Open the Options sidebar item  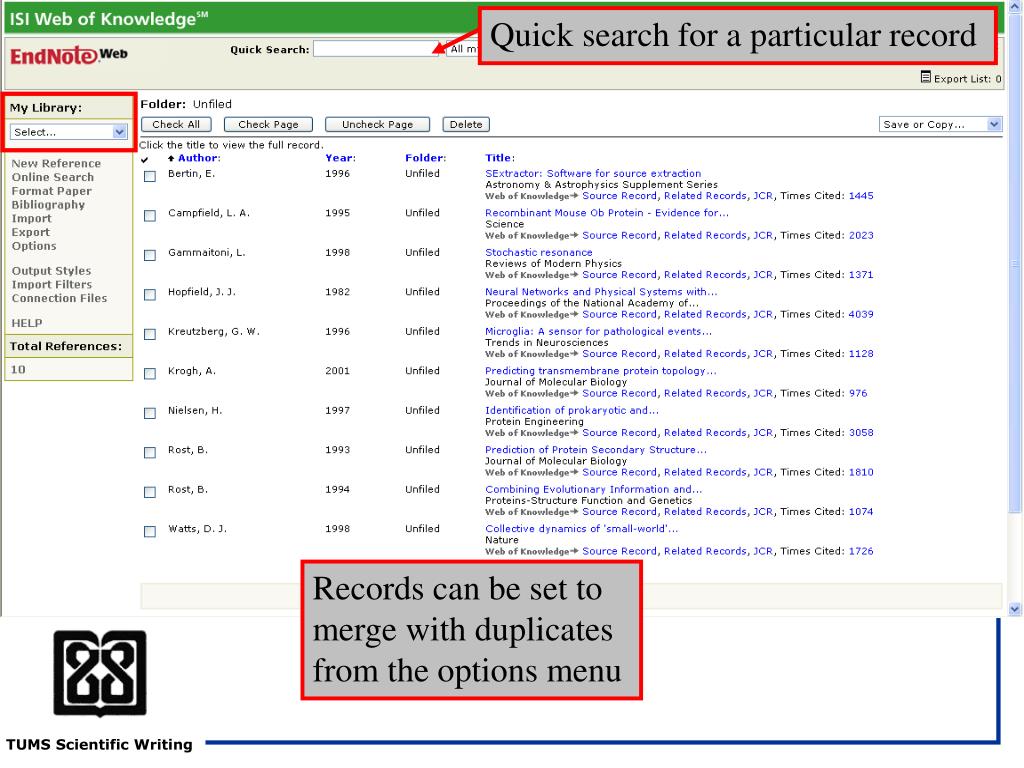coord(34,246)
